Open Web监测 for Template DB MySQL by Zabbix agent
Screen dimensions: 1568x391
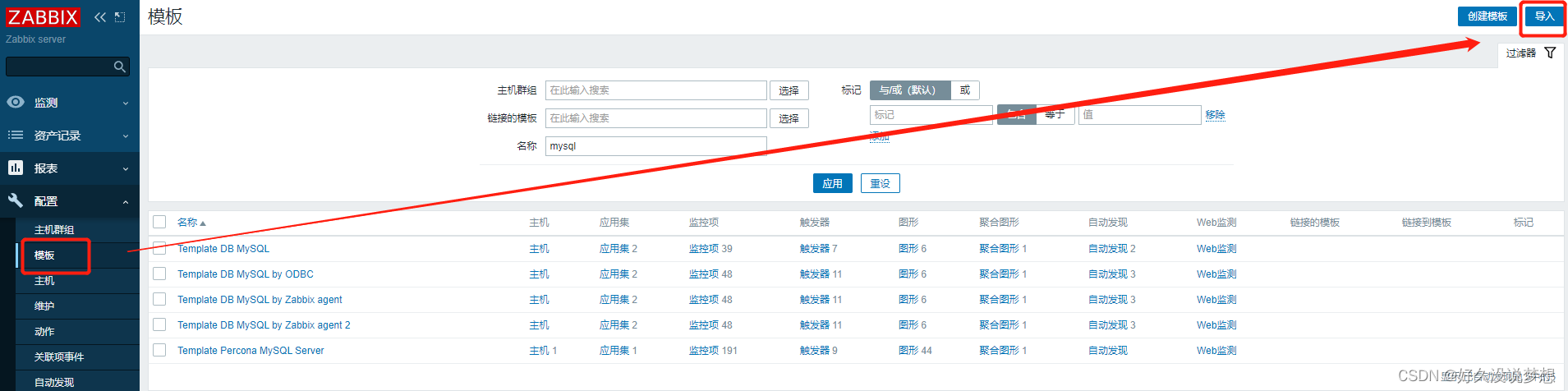tap(1216, 300)
